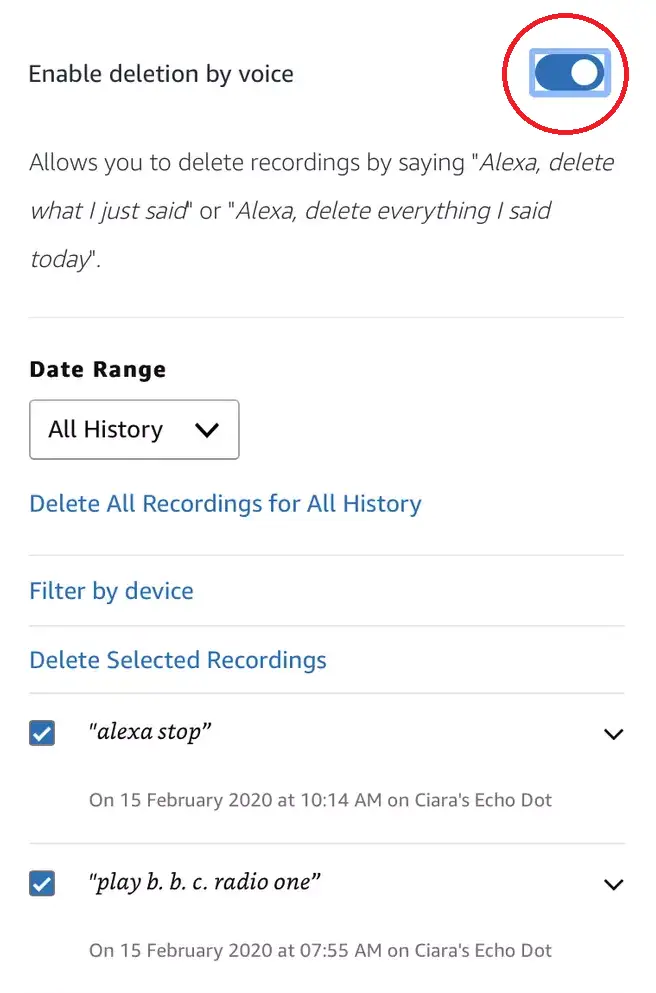Delete the selected voice recordings
The height and width of the screenshot is (993, 656).
tap(177, 659)
